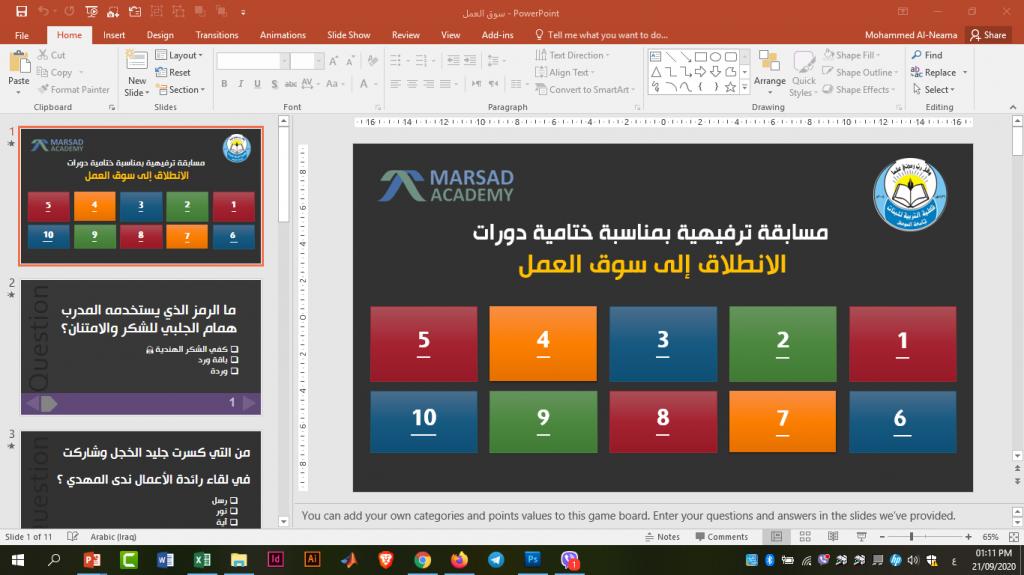This screenshot has height=575, width=1024.
Task: Open Word from the Windows taskbar
Action: tap(165, 560)
